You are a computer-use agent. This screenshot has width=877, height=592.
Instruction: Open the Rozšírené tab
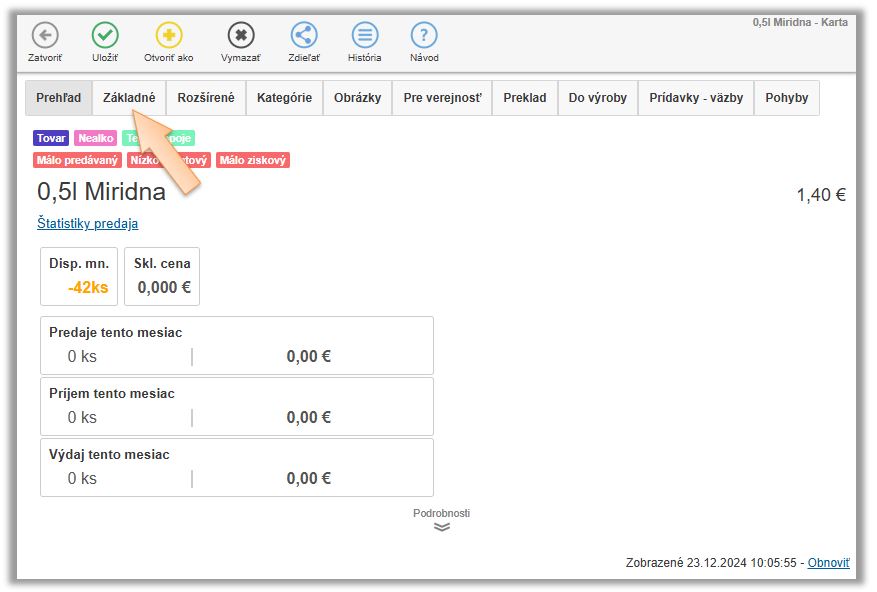point(206,98)
